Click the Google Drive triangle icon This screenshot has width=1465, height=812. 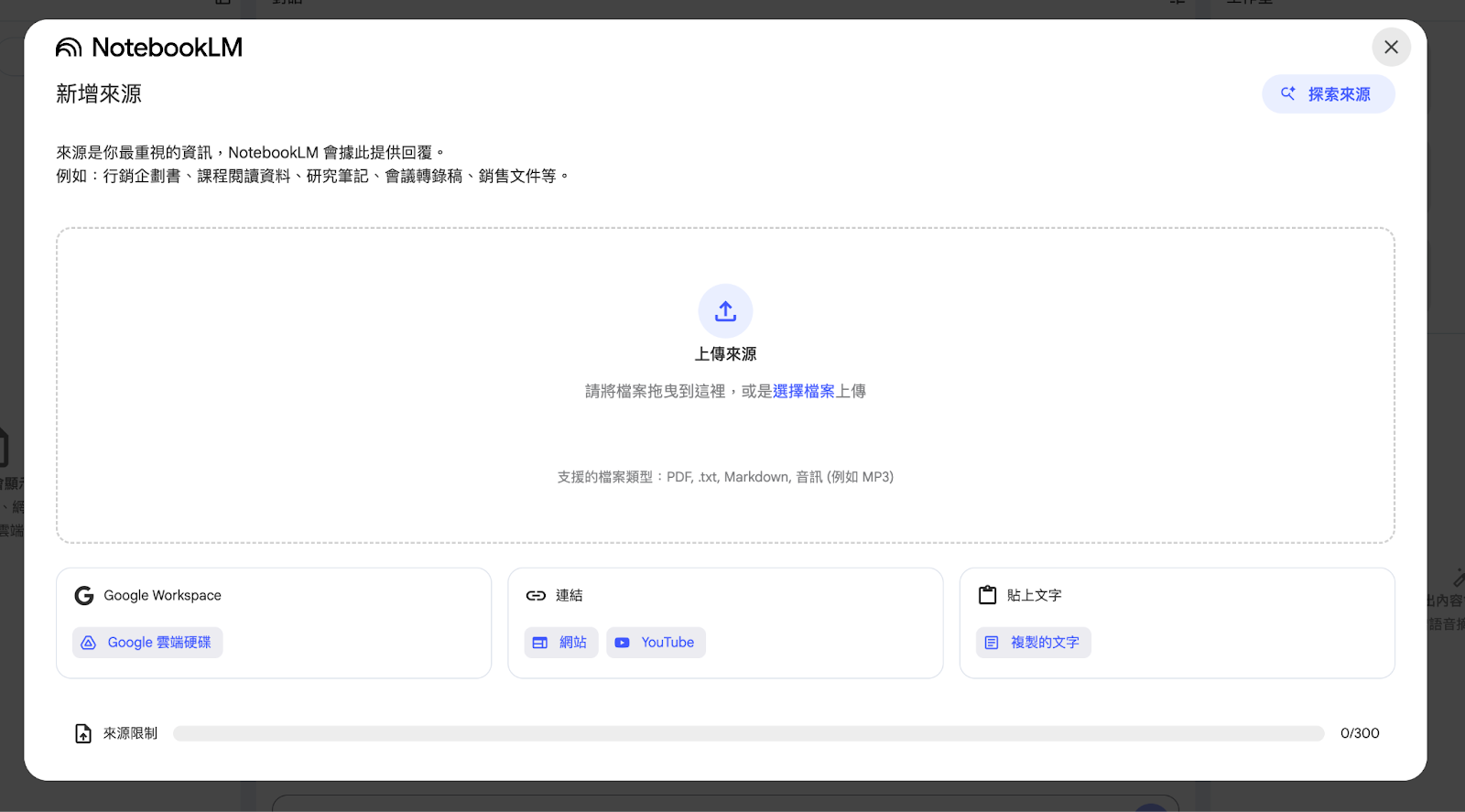[89, 643]
